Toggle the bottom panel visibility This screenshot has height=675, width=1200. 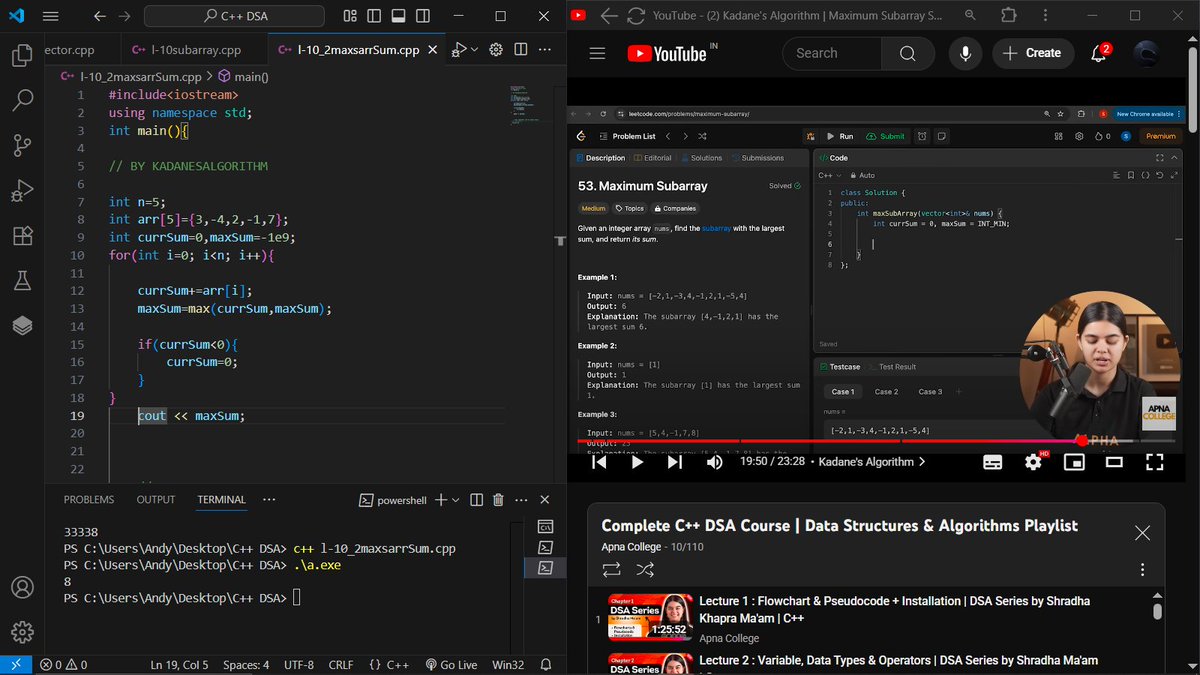coord(398,17)
